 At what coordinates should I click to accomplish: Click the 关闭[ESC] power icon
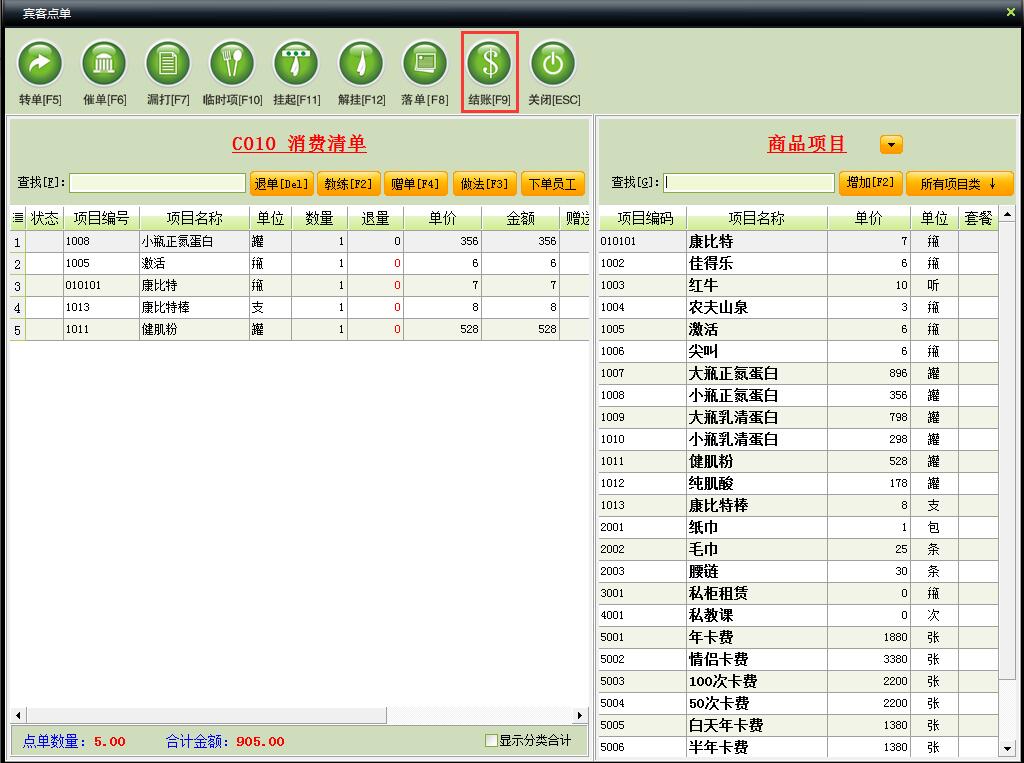(x=553, y=63)
